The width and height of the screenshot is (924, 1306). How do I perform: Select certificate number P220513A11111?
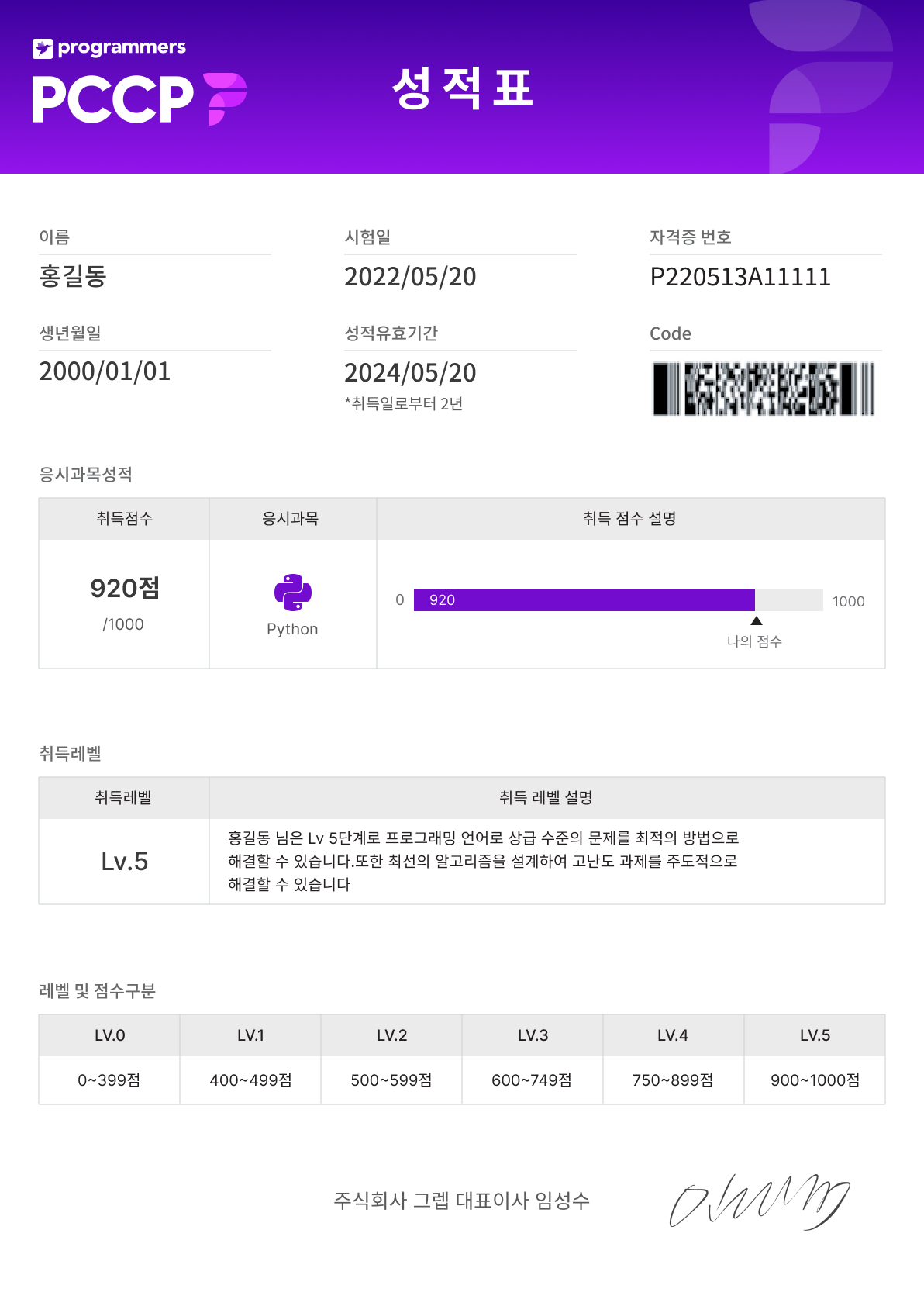point(740,277)
